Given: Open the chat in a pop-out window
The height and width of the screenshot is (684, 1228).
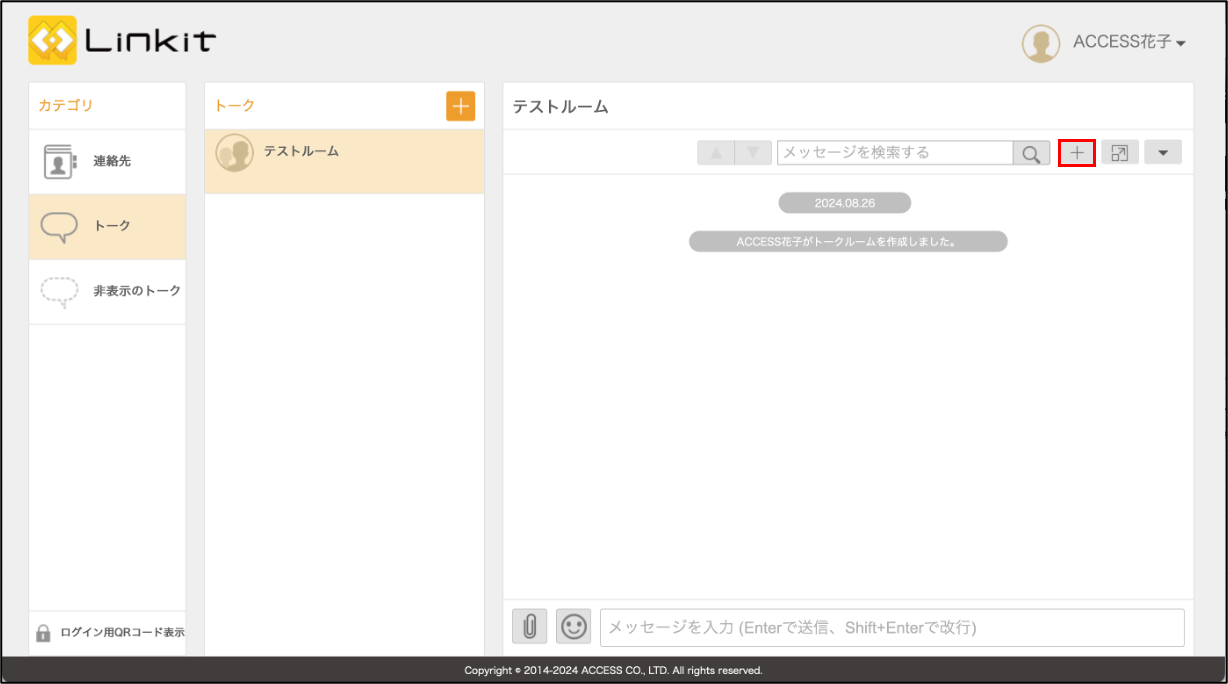Looking at the screenshot, I should 1120,153.
